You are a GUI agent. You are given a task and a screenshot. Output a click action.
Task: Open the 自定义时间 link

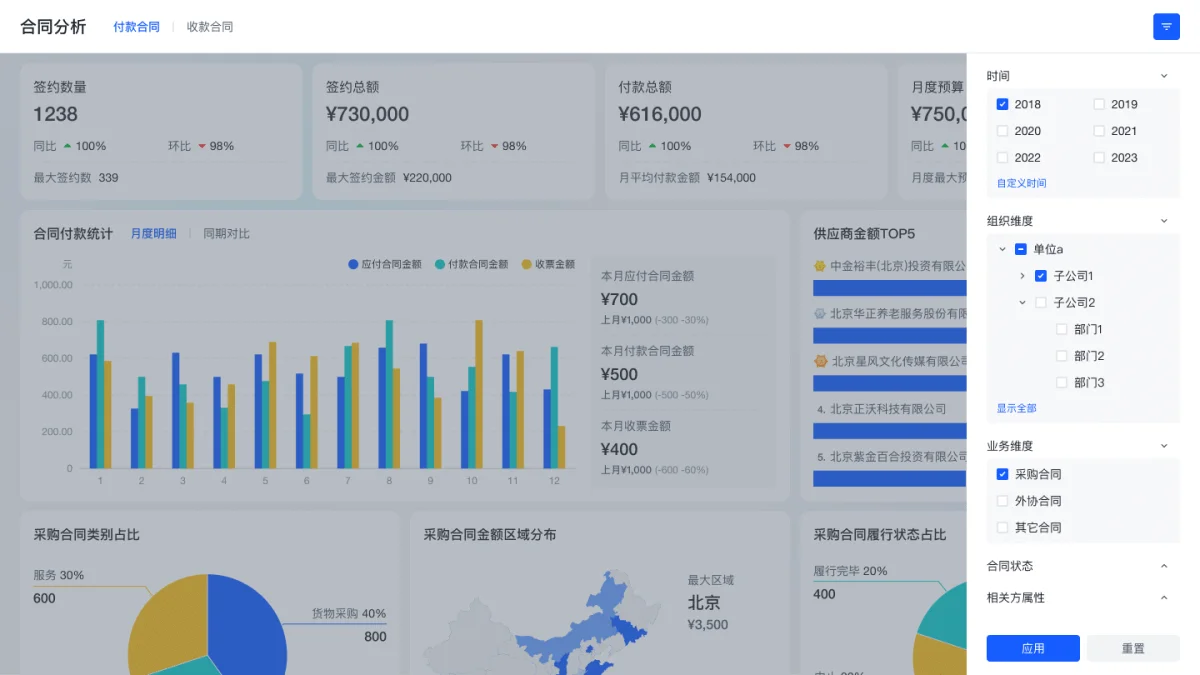1021,184
